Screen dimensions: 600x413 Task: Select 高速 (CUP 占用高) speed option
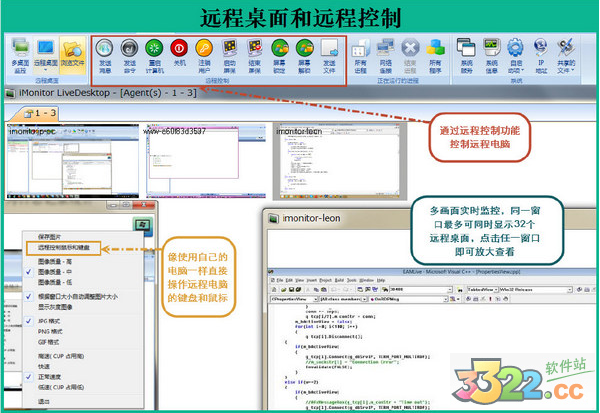pyautogui.click(x=61, y=356)
